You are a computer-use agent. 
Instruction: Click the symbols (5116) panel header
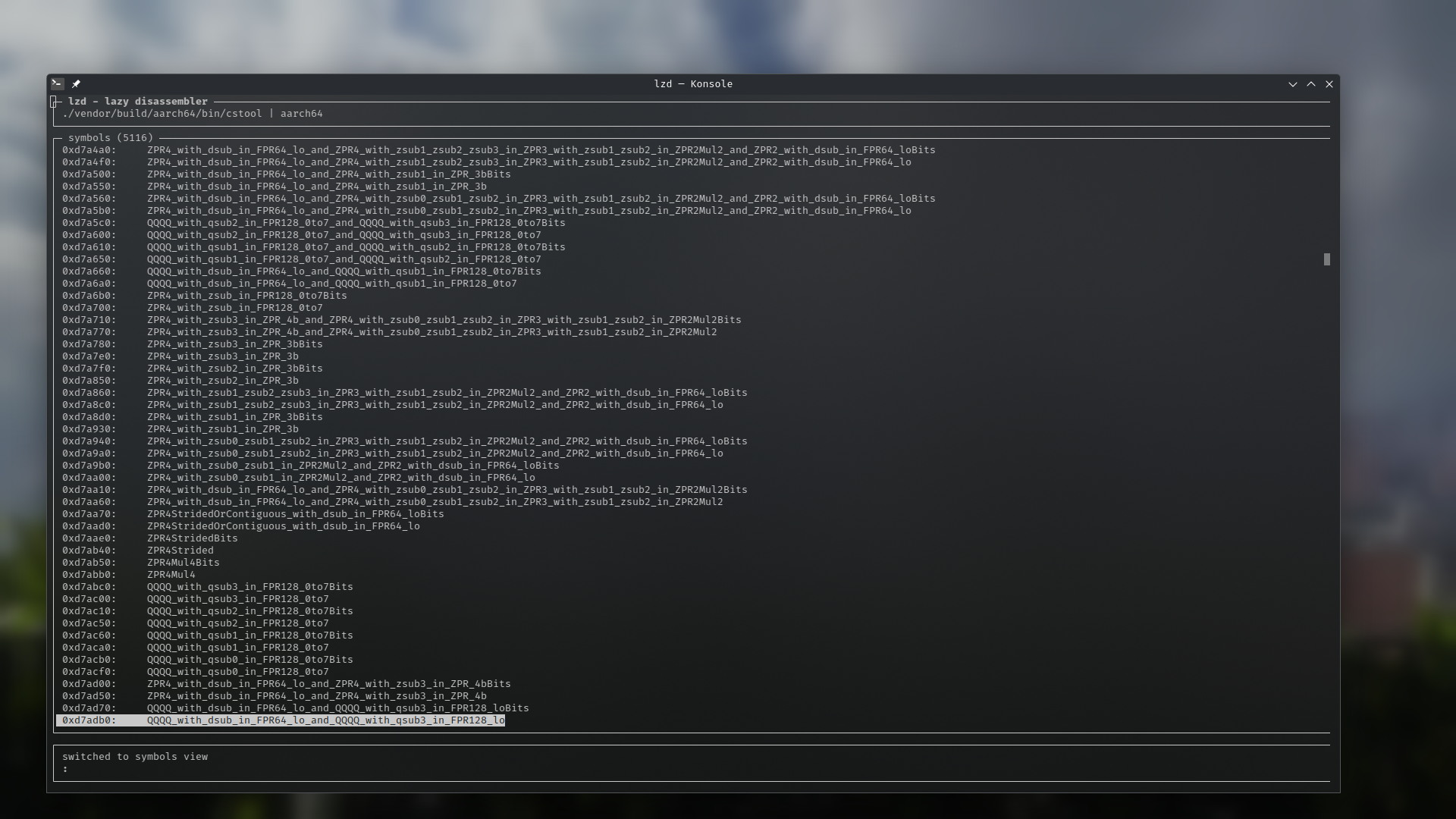(x=111, y=138)
